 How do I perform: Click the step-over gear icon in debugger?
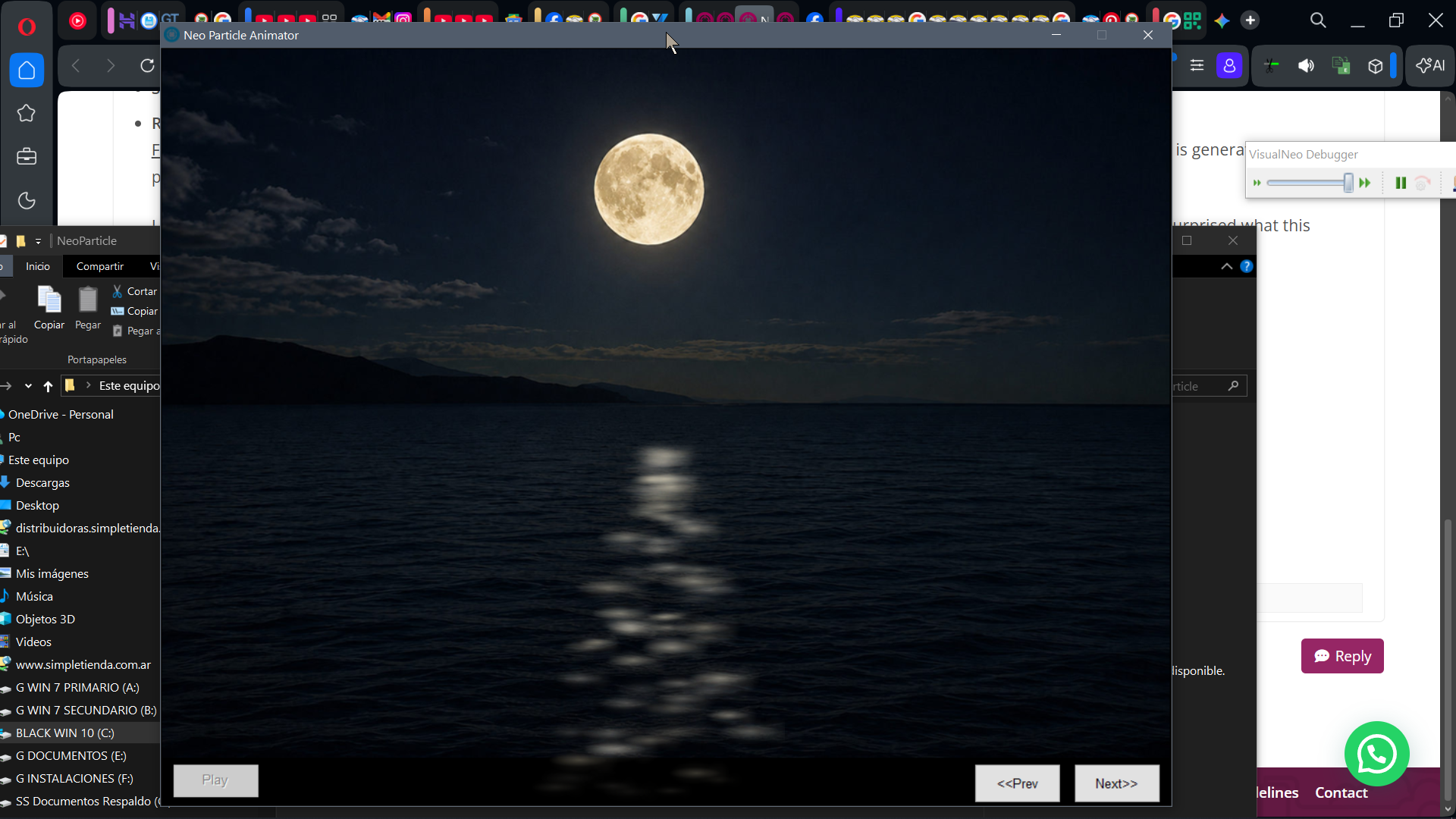(x=1423, y=183)
